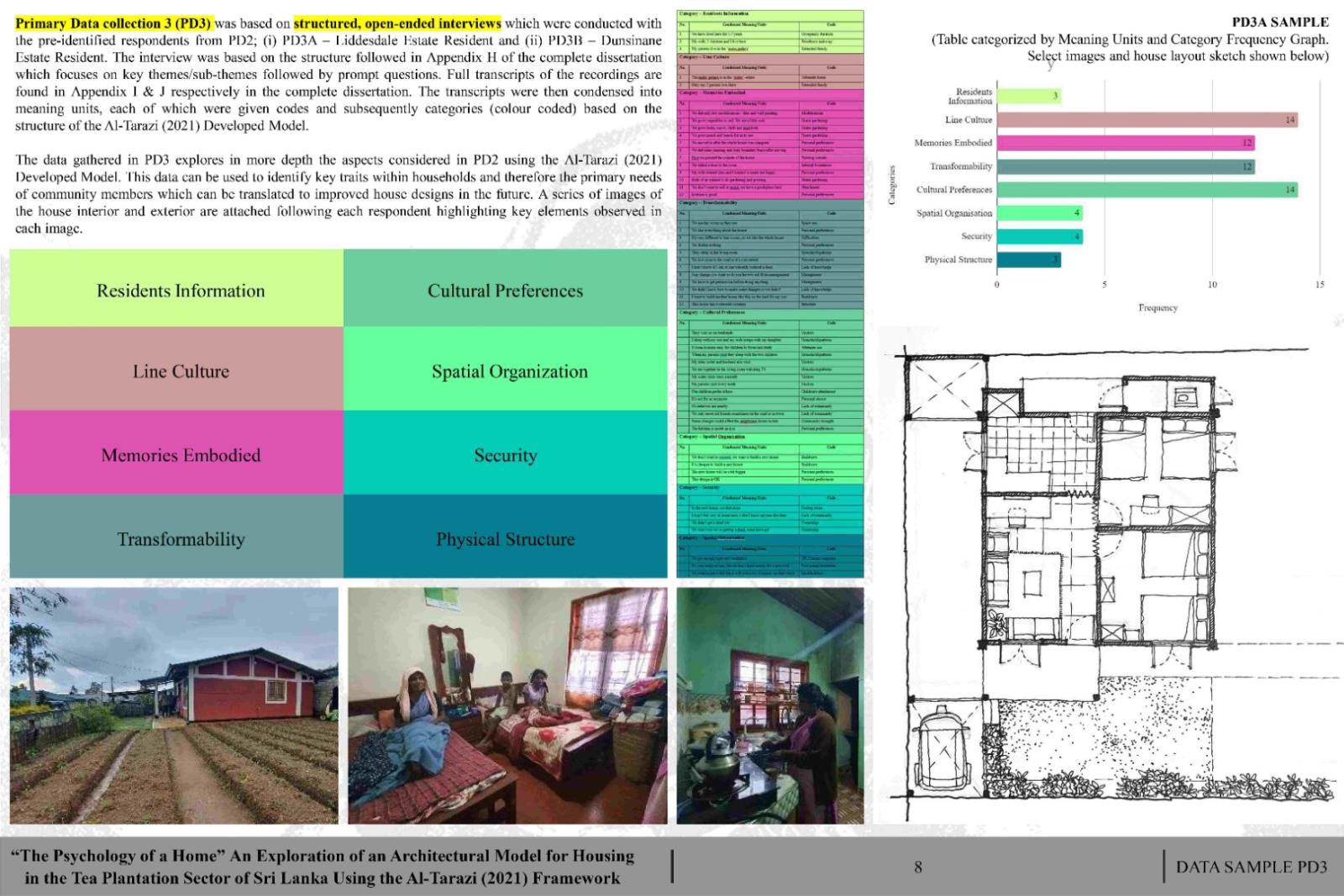
Task: Click the "PD3A SAMPLE" heading
Action: [x=1279, y=22]
